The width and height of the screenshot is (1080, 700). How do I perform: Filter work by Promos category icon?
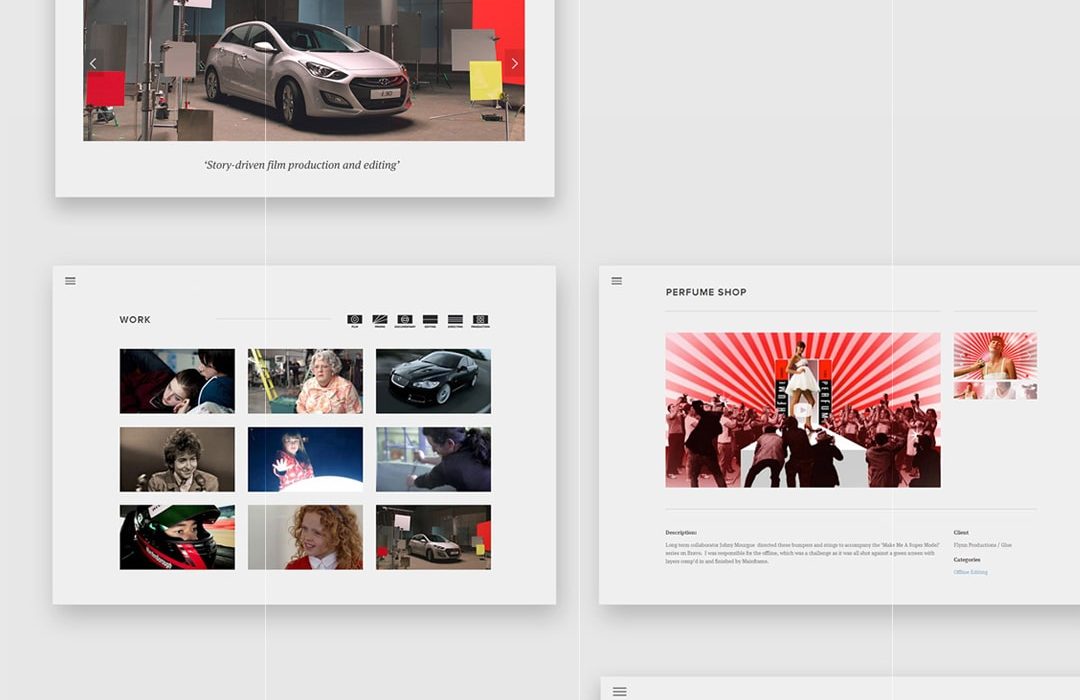380,320
